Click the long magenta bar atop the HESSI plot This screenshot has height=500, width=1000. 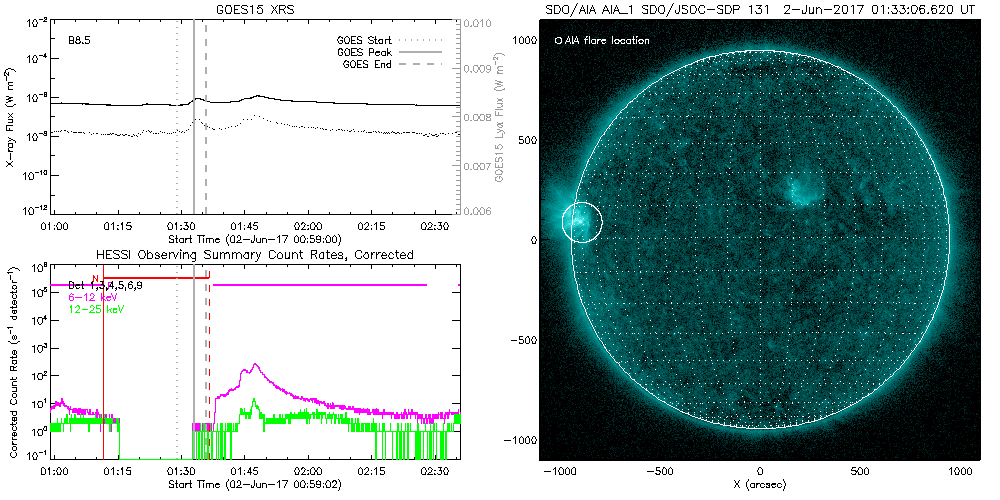320,285
